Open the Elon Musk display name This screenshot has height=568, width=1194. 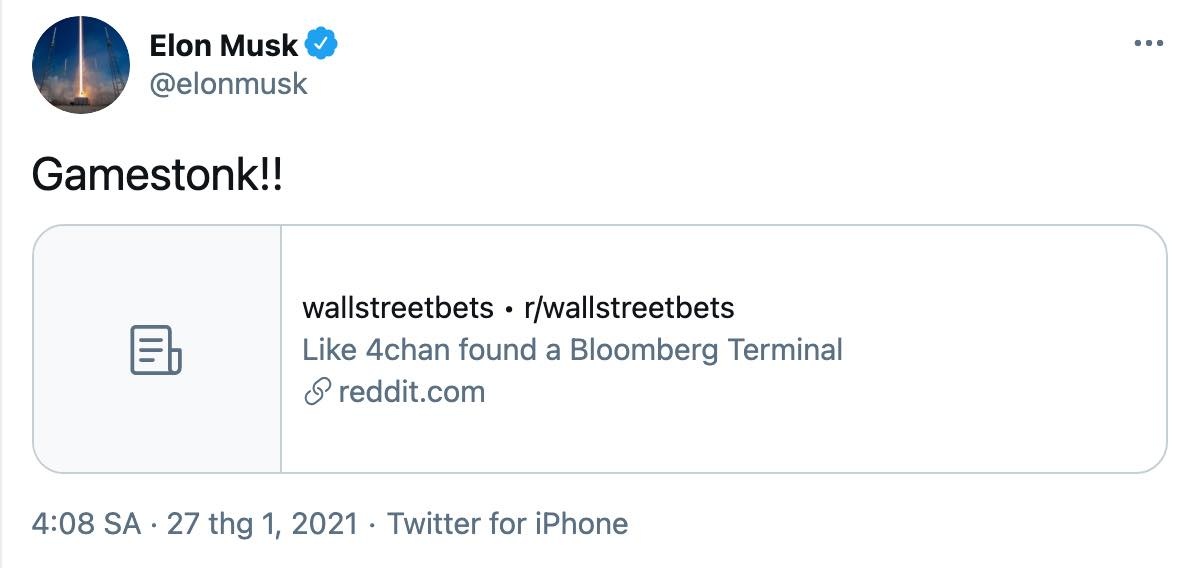coord(223,45)
